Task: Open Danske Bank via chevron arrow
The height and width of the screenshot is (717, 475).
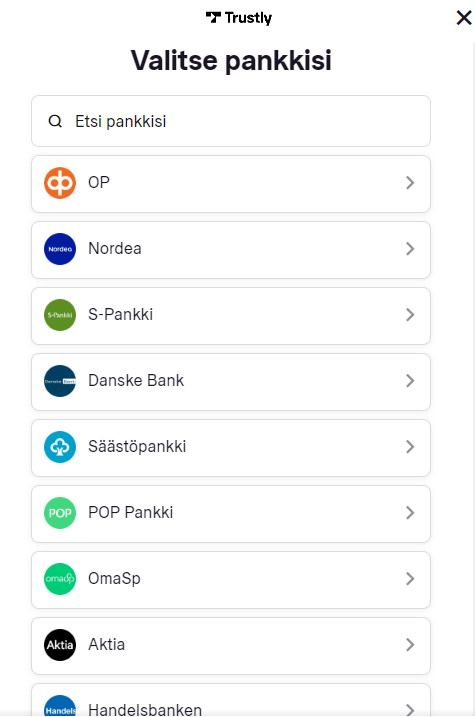Action: coord(410,381)
